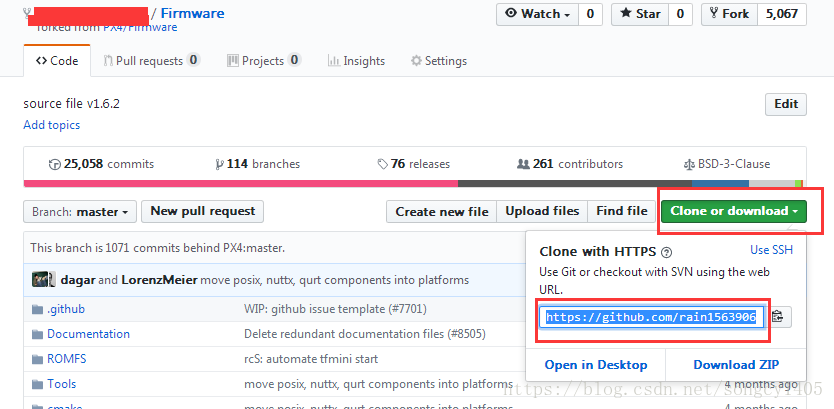View the 114 branches list
The width and height of the screenshot is (834, 409).
(x=258, y=164)
